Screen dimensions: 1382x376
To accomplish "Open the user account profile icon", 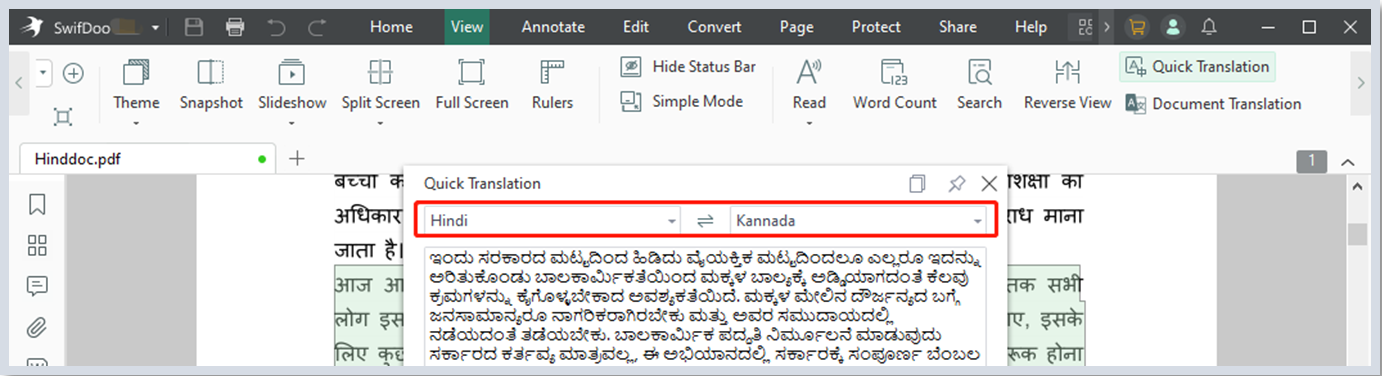I will [1174, 27].
